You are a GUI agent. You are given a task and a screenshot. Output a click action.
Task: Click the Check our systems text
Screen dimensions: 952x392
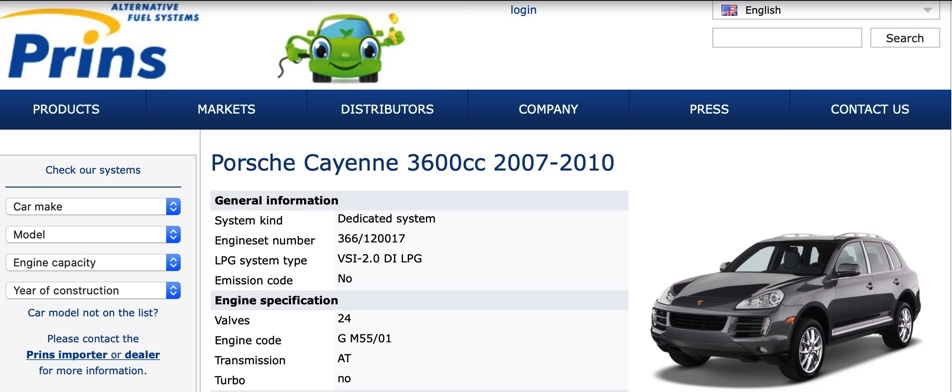coord(93,170)
